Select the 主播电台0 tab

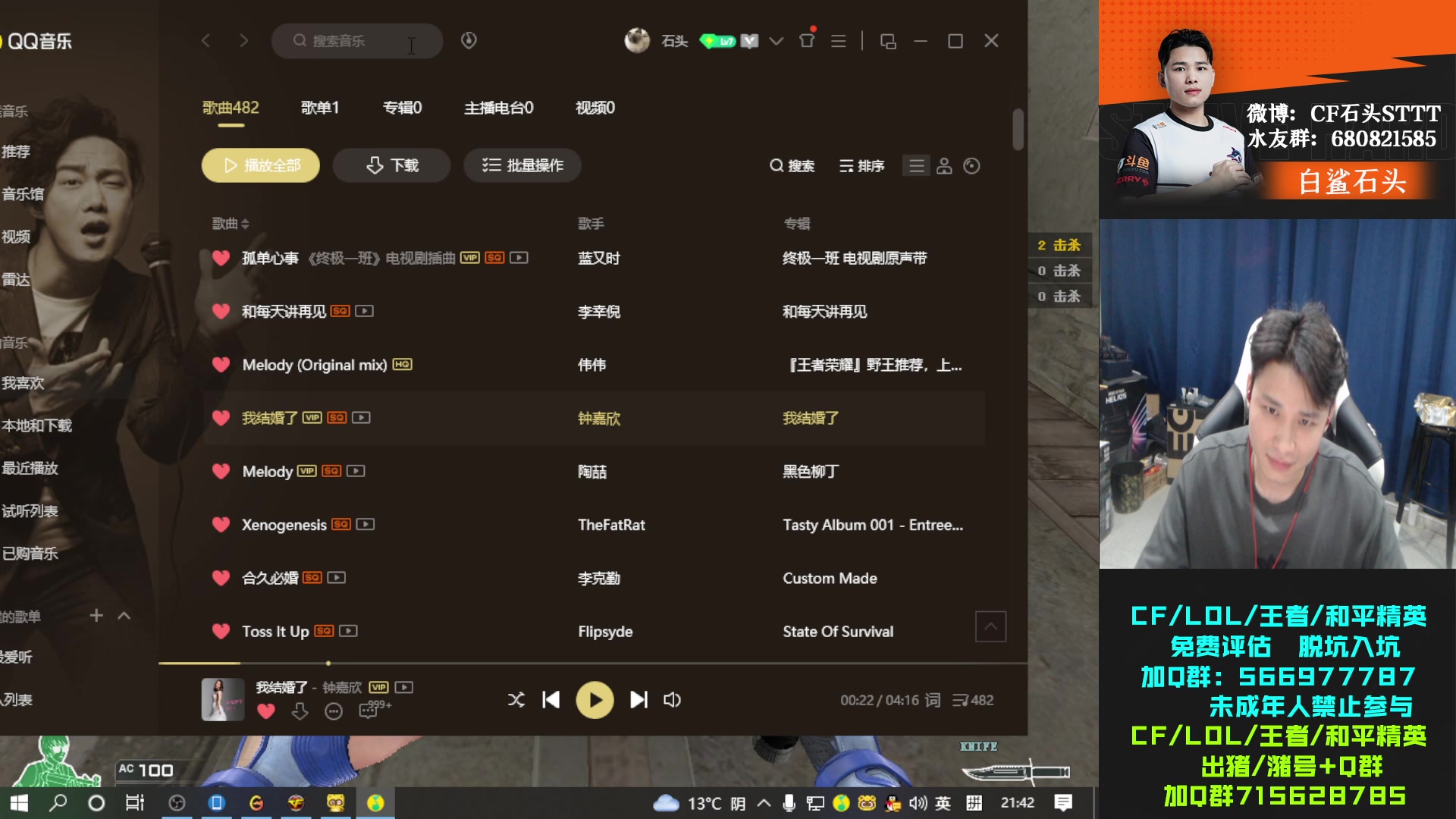[x=499, y=108]
